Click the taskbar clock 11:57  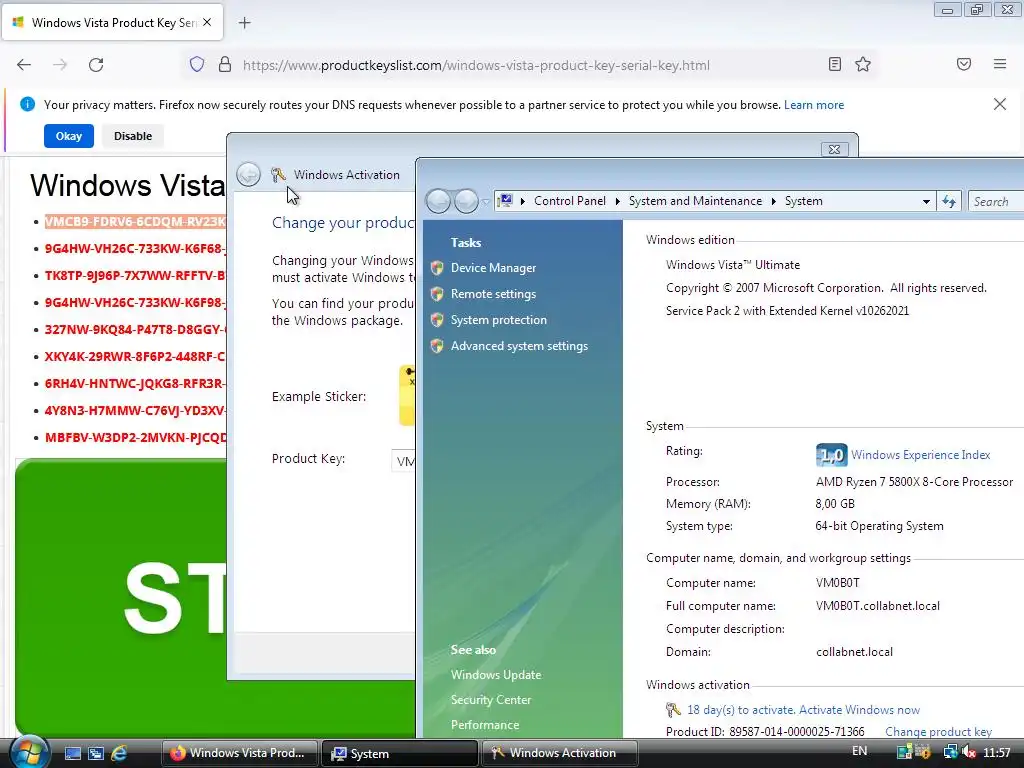pyautogui.click(x=997, y=753)
